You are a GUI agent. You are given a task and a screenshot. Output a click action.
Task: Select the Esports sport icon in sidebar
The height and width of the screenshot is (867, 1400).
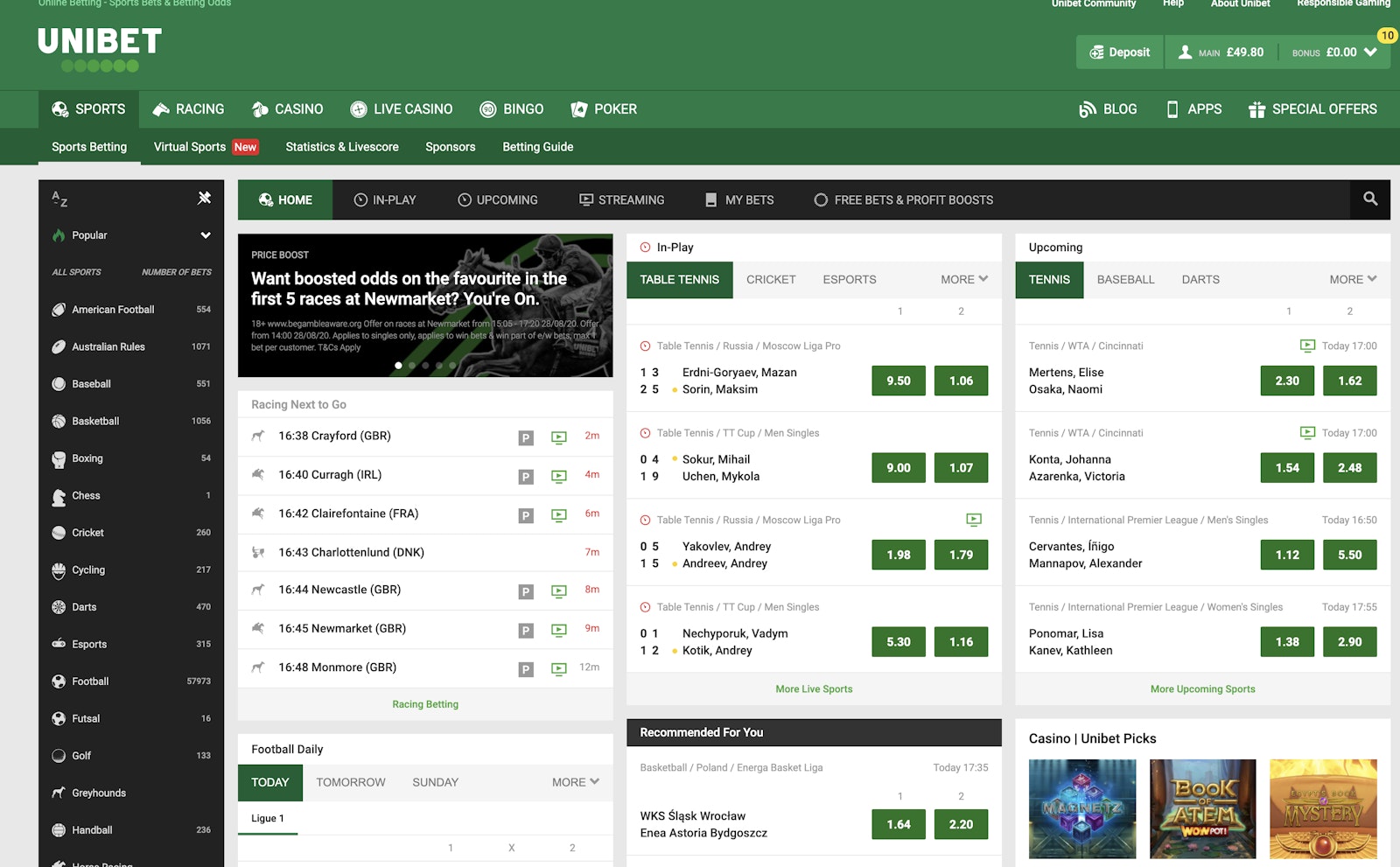pos(58,644)
